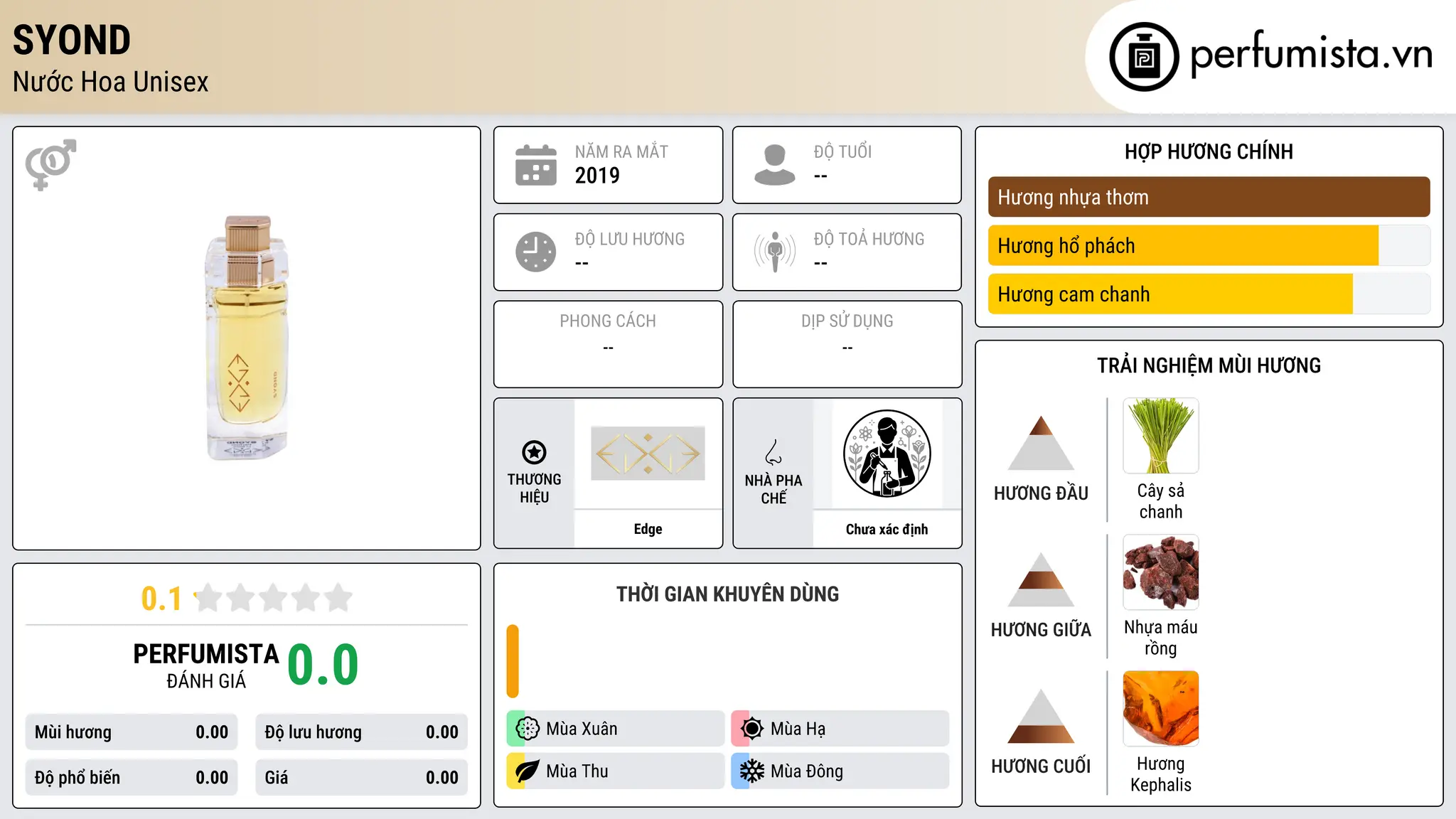Click the Hương Kephalis note name
The image size is (1456, 819).
click(x=1161, y=774)
